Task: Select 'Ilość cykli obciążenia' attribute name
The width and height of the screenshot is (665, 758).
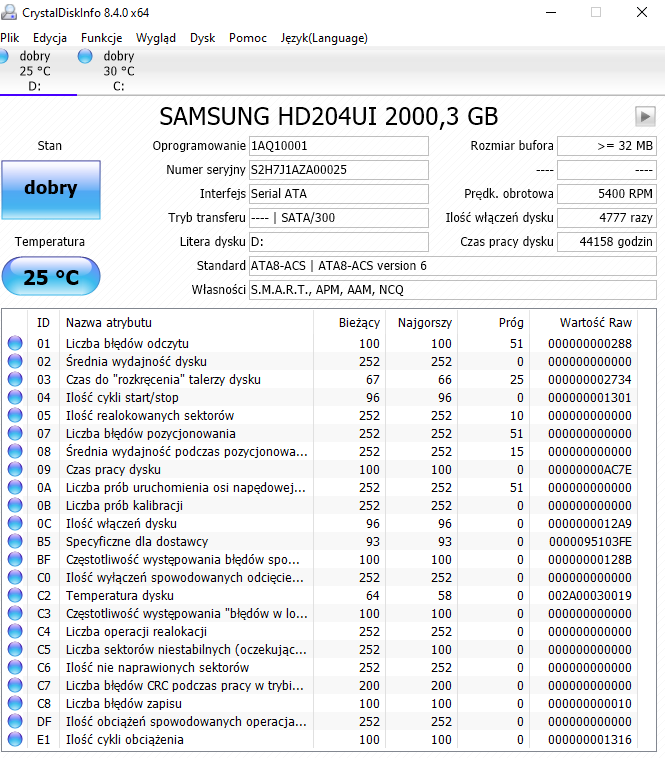Action: (125, 739)
